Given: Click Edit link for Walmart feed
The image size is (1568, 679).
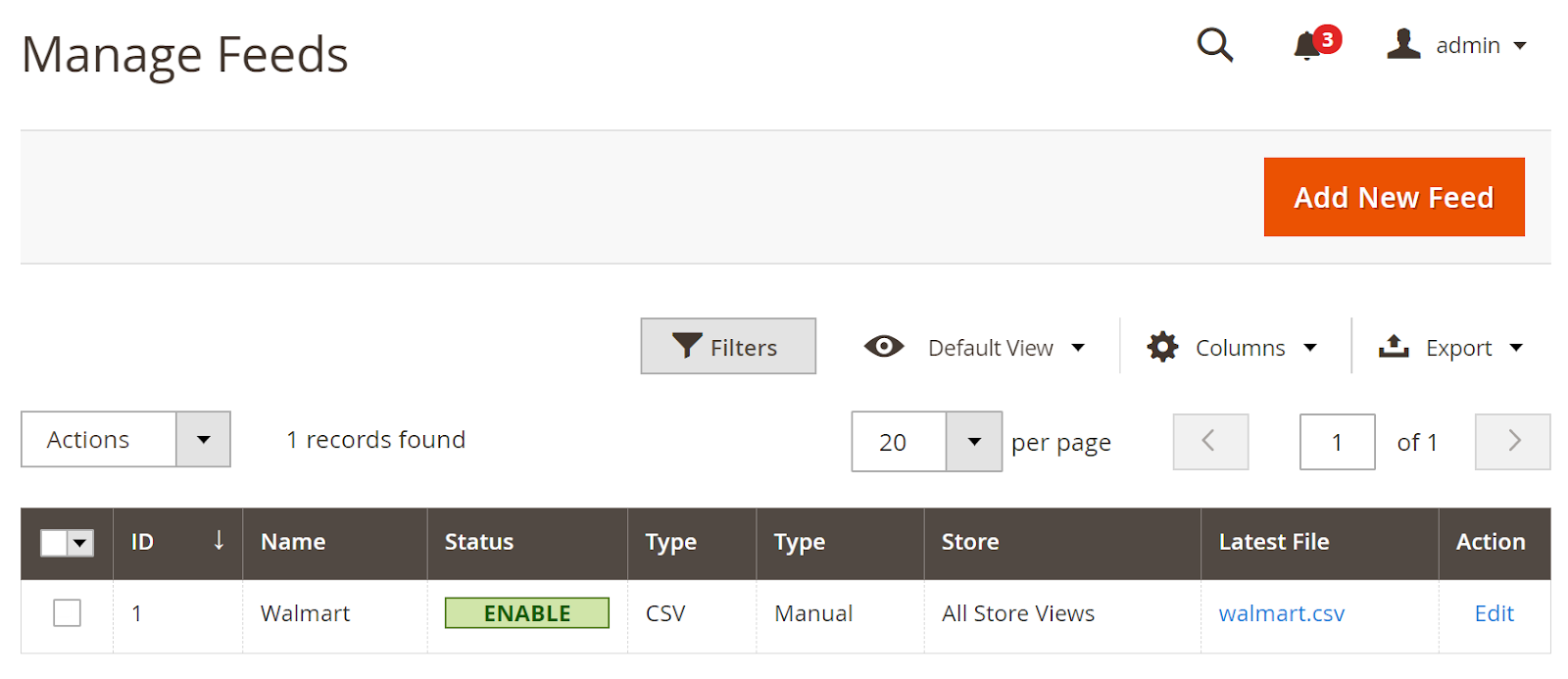Looking at the screenshot, I should [x=1494, y=613].
